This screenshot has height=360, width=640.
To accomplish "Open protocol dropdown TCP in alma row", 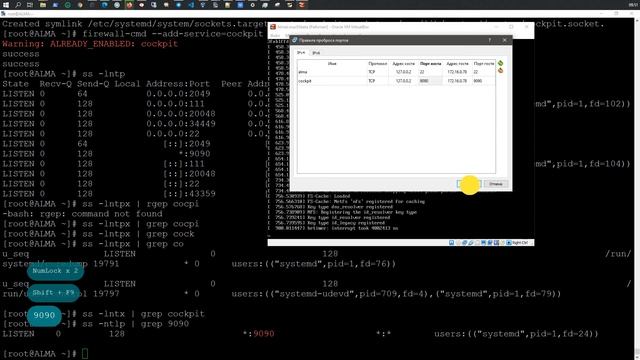I will click(378, 72).
